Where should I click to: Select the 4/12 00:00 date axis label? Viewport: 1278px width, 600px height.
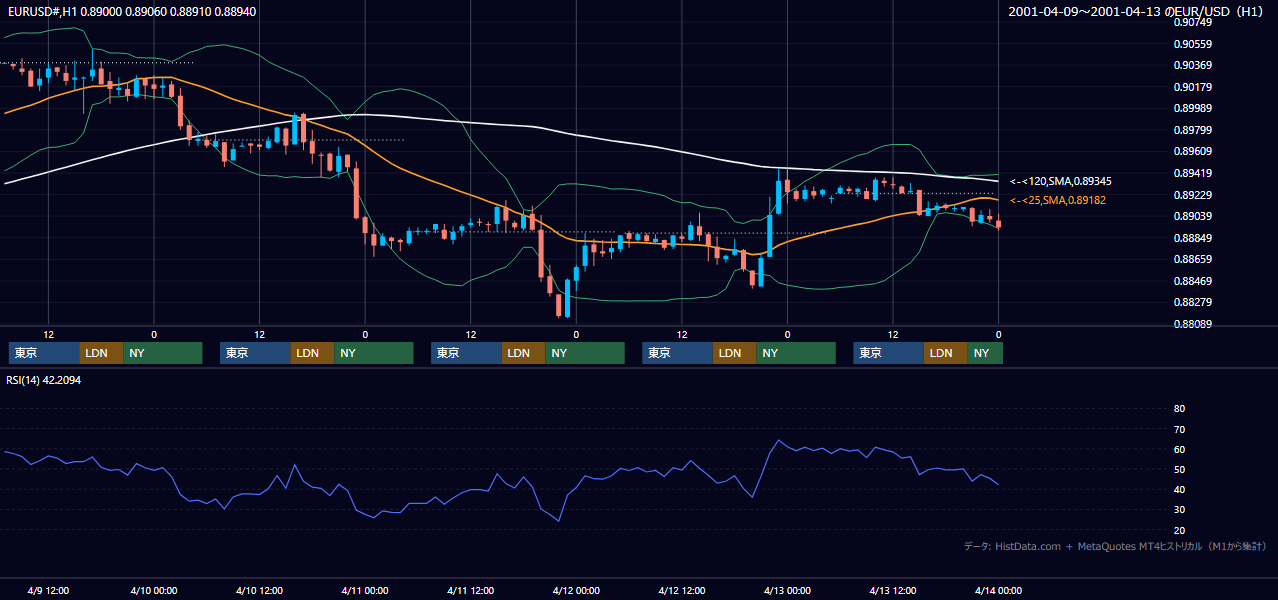point(575,590)
